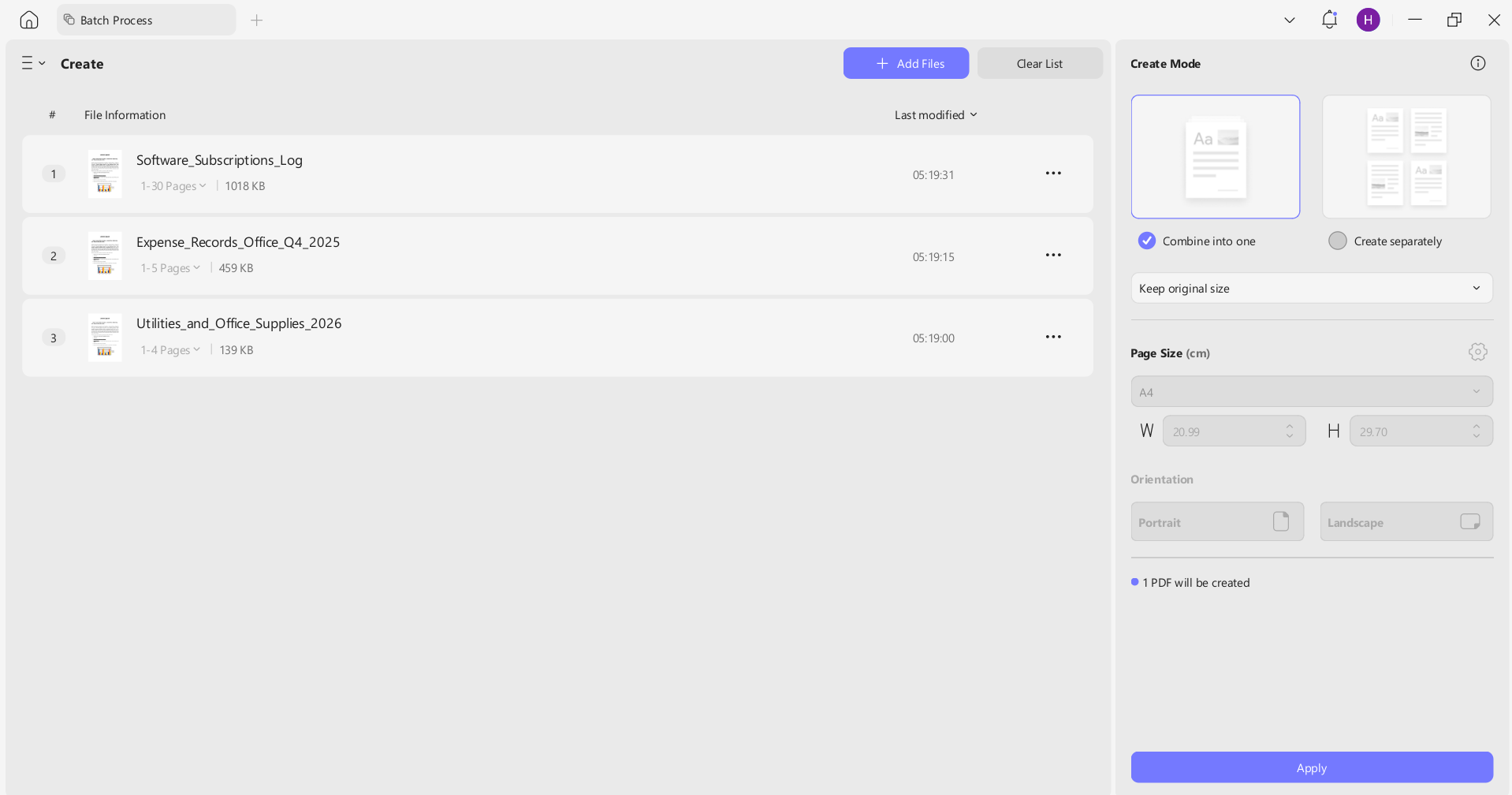Expand page range 1-5 Pages
This screenshot has height=795, width=1512.
pyautogui.click(x=170, y=268)
